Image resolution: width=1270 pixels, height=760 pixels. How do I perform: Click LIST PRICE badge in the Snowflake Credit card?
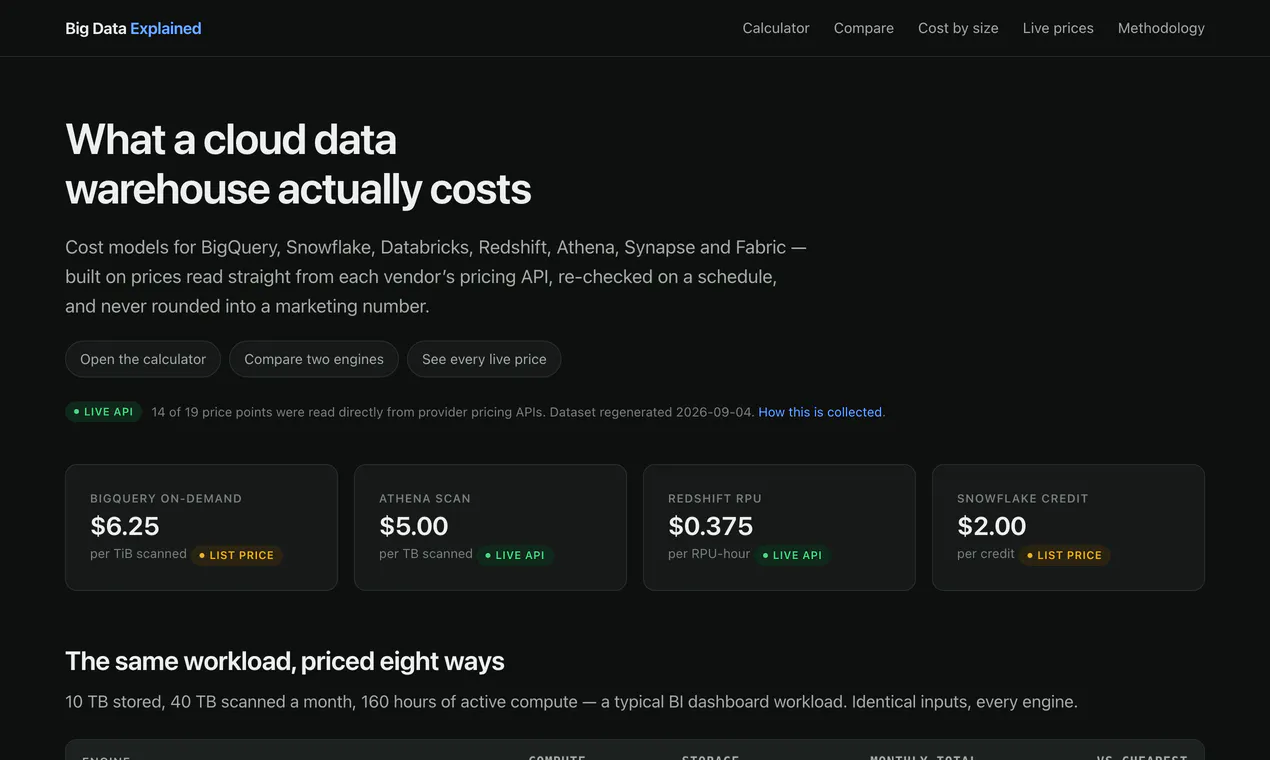pyautogui.click(x=1064, y=555)
